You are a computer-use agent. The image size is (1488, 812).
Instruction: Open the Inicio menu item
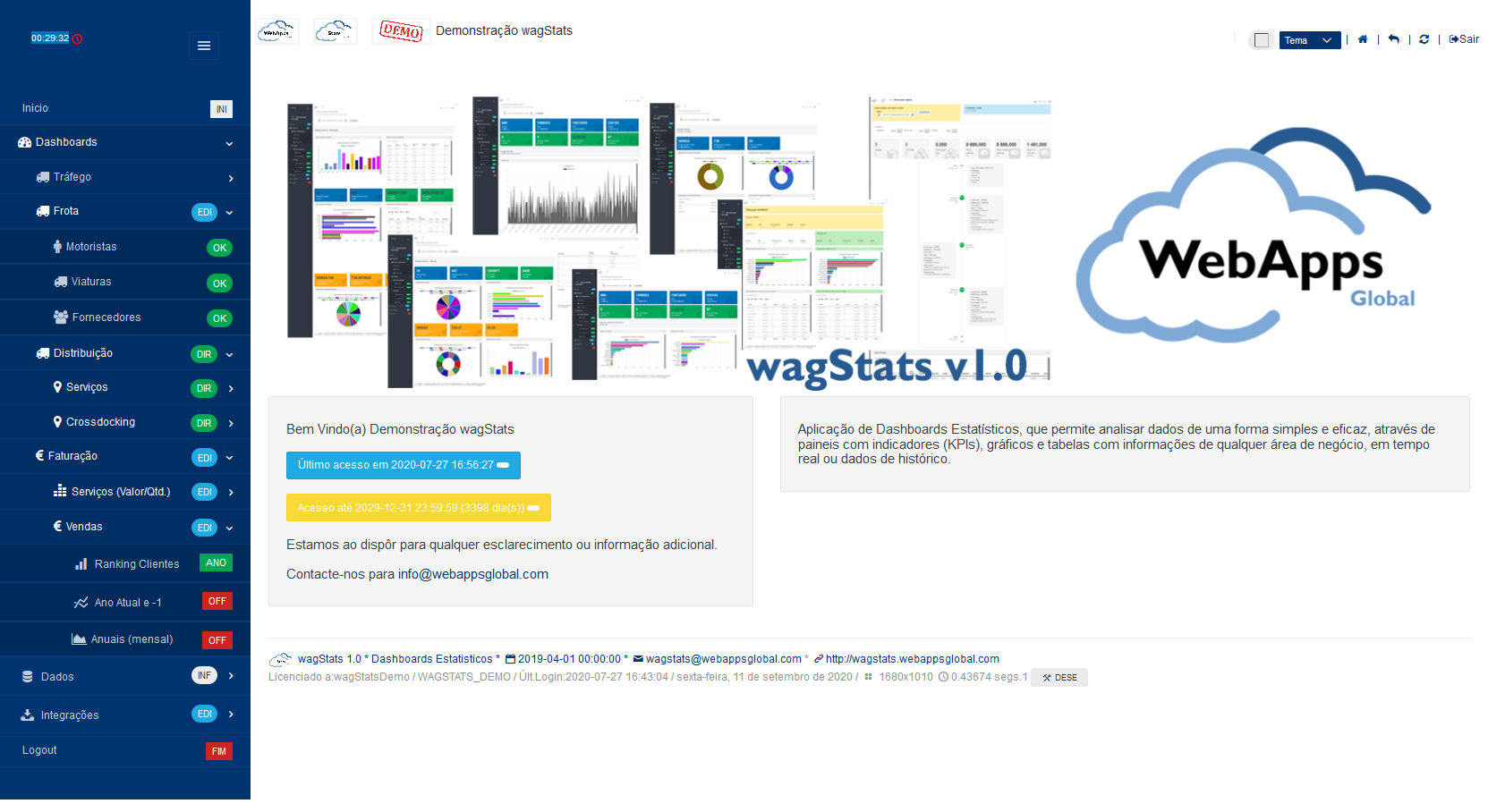pyautogui.click(x=125, y=108)
